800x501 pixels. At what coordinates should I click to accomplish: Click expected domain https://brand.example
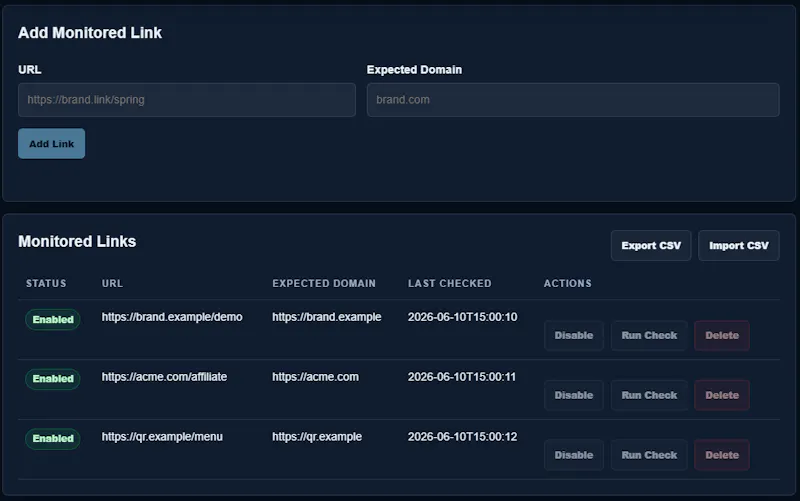(x=327, y=317)
